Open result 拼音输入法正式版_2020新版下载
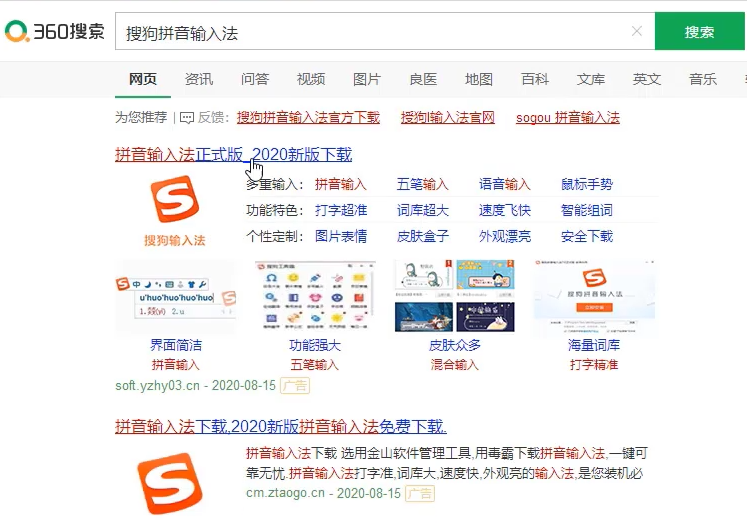Image resolution: width=747 pixels, height=528 pixels. click(233, 154)
